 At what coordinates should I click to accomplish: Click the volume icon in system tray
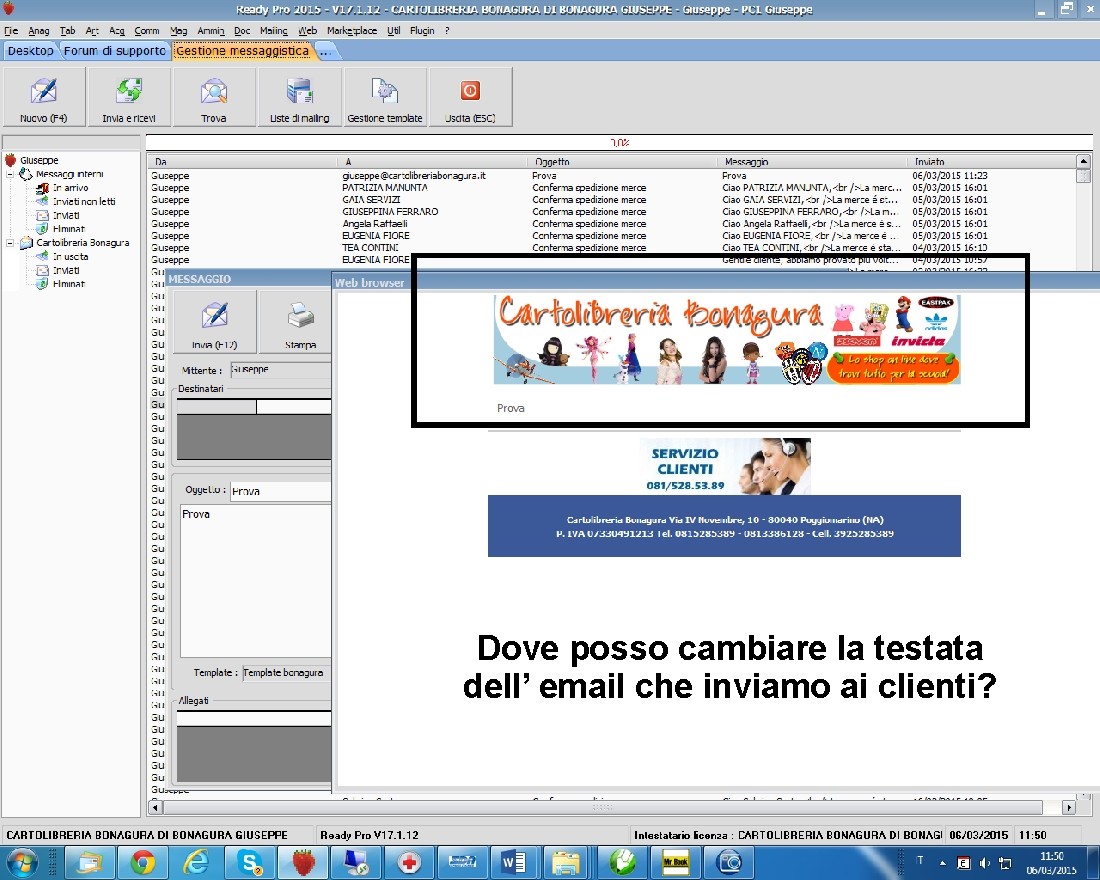coord(984,863)
